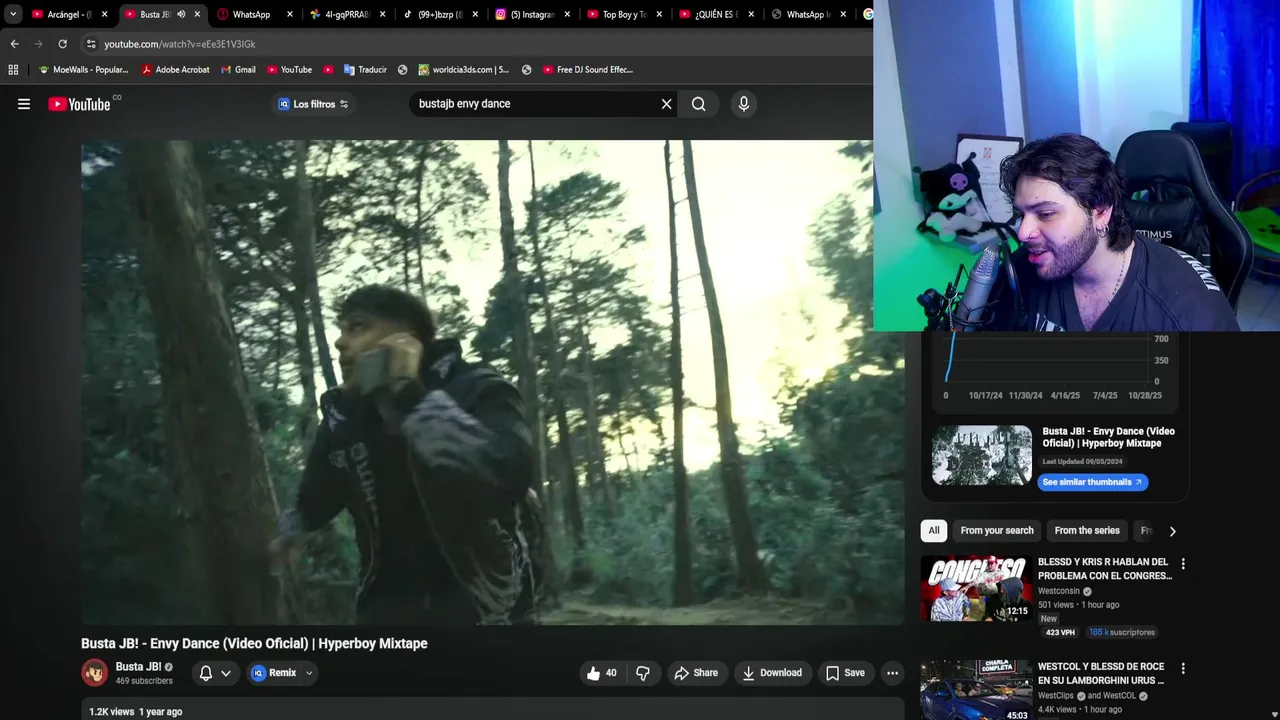Reload the page with refresh icon
1280x720 pixels.
click(x=62, y=44)
